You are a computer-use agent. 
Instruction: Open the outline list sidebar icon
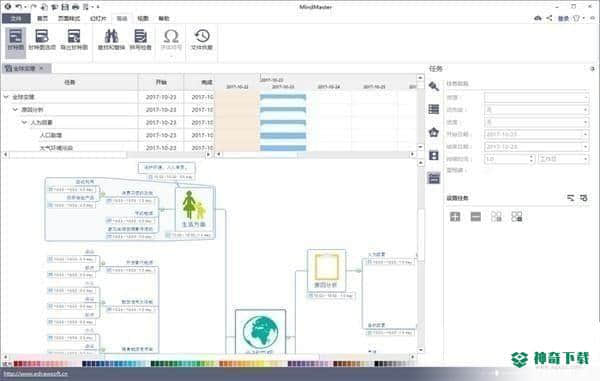point(434,109)
